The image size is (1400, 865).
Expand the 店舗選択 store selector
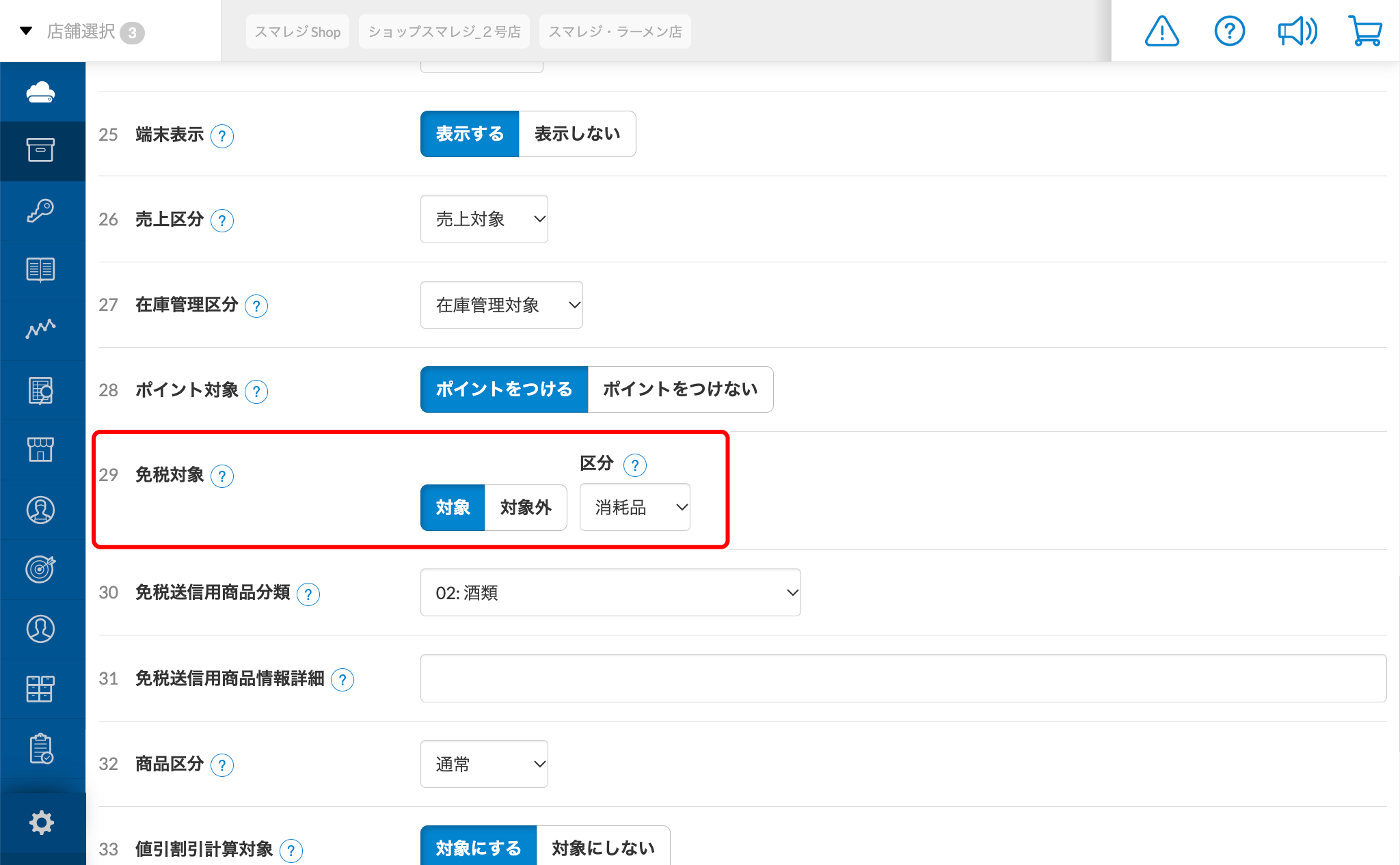coord(82,31)
